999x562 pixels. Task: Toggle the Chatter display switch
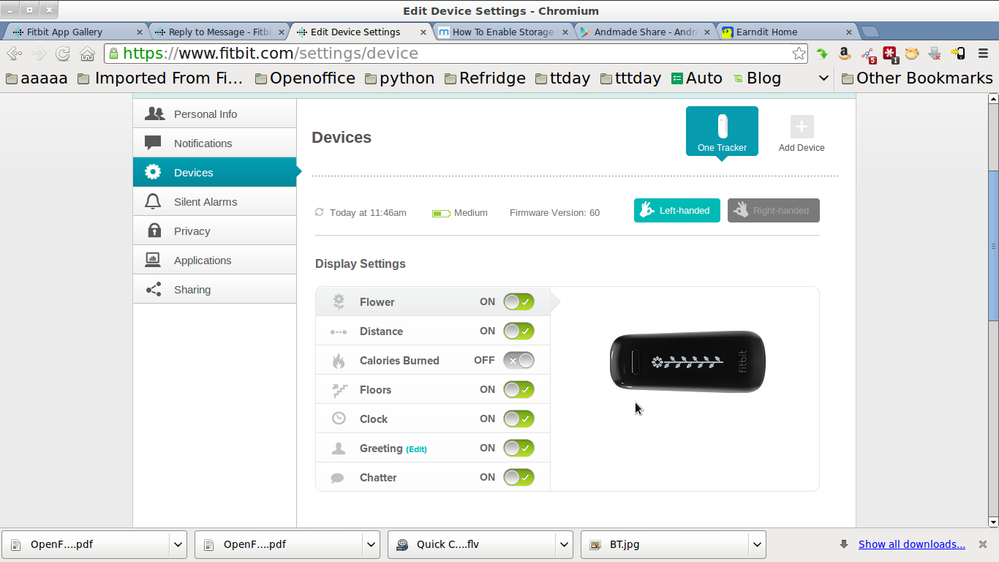click(x=519, y=478)
